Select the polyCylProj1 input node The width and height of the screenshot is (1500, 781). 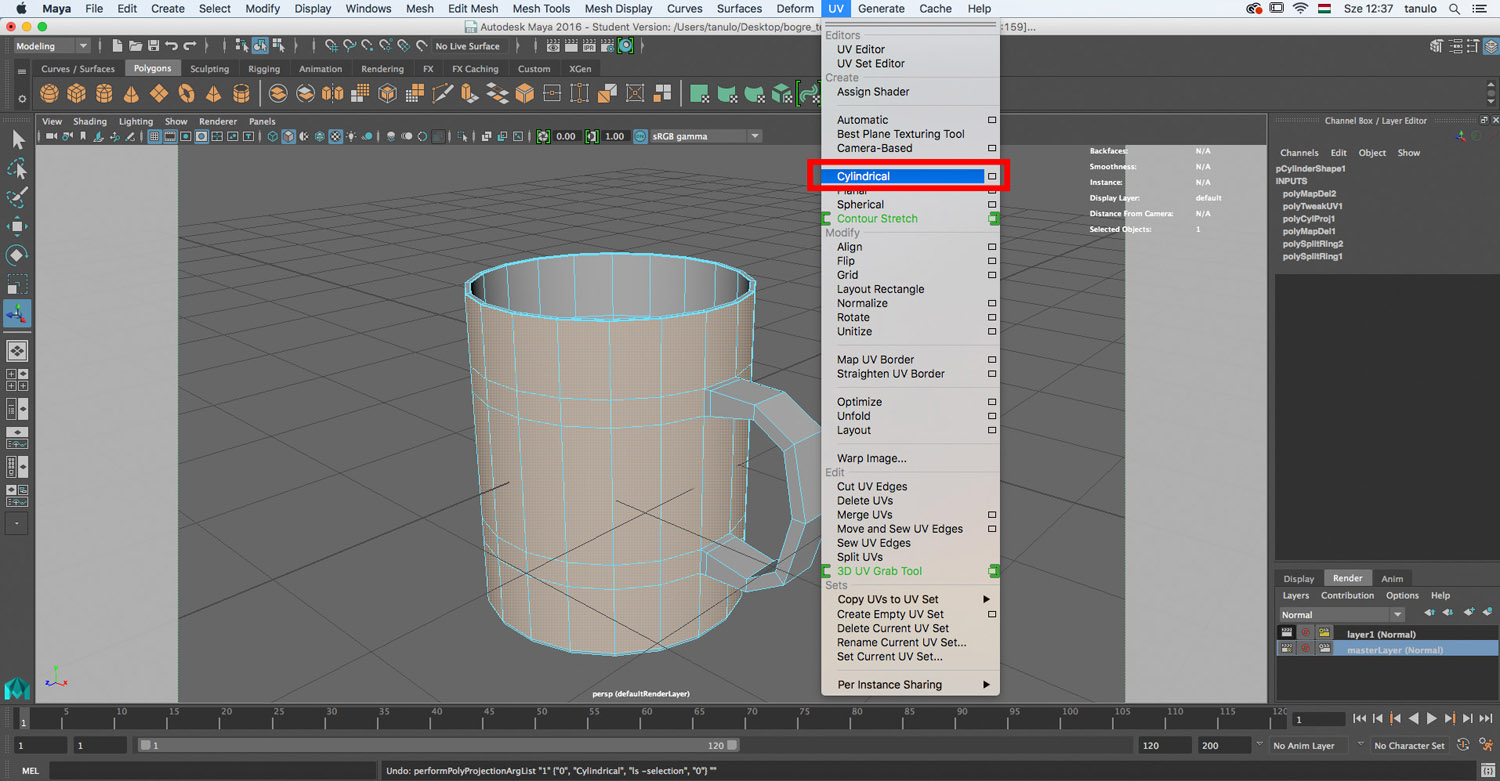[x=1309, y=219]
